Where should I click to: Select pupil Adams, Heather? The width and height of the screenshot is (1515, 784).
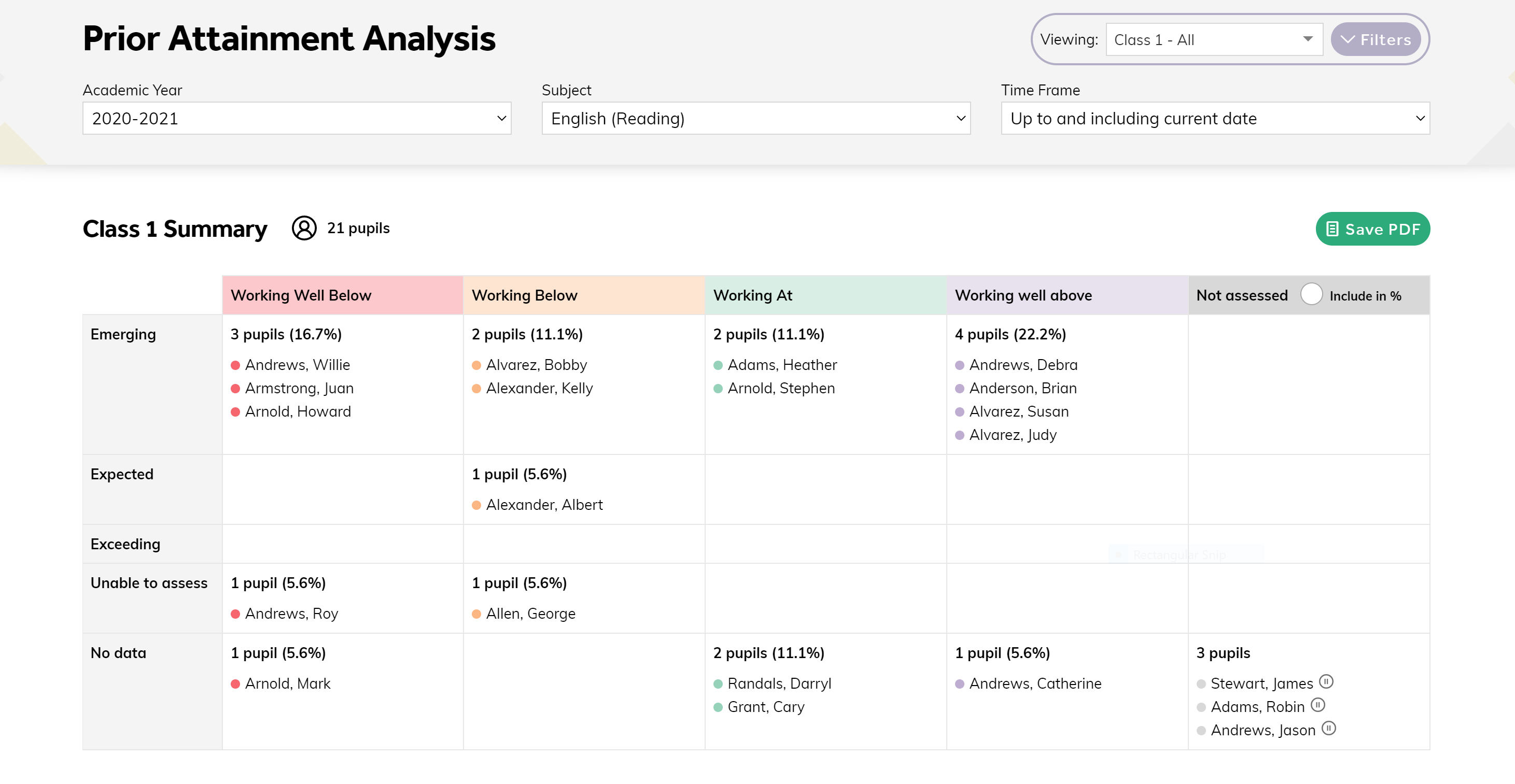coord(782,364)
